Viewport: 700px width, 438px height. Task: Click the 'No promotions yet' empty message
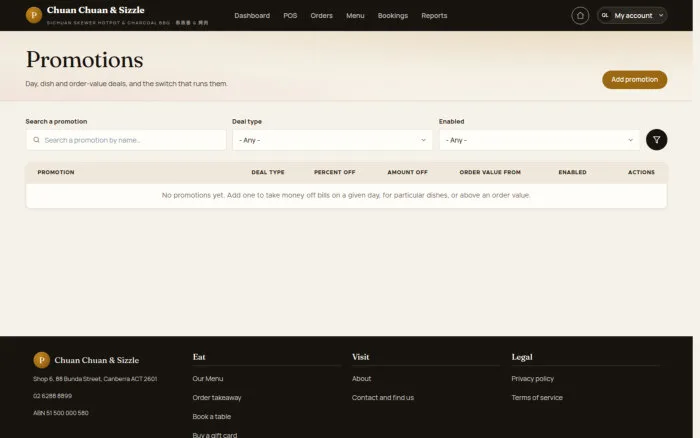coord(346,195)
